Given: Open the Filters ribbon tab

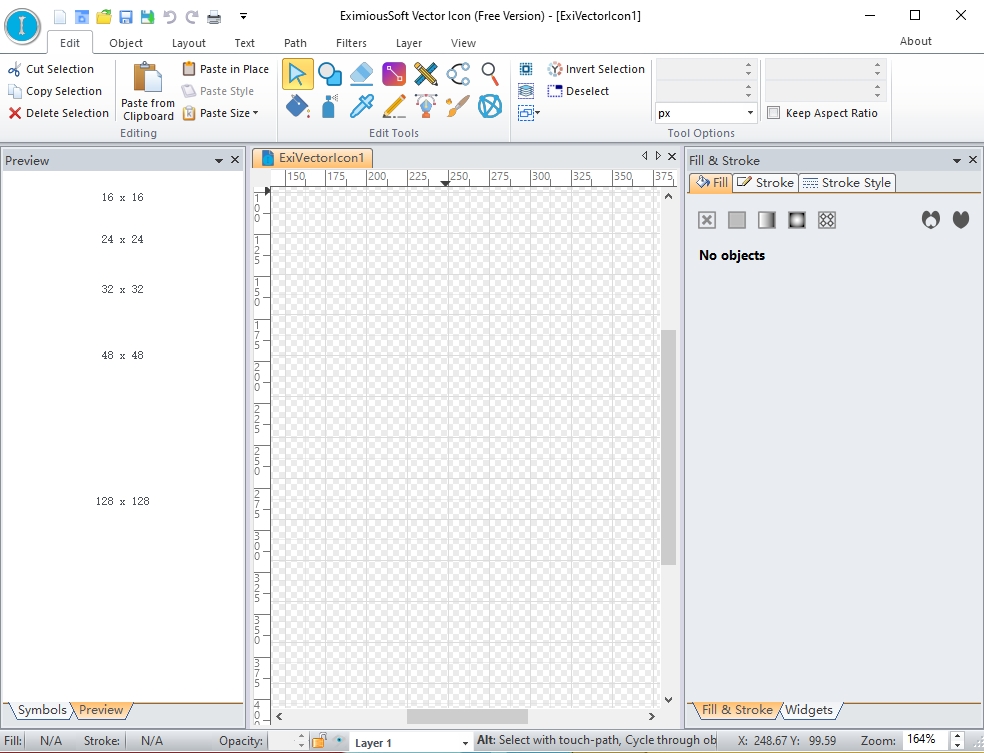Looking at the screenshot, I should tap(351, 43).
